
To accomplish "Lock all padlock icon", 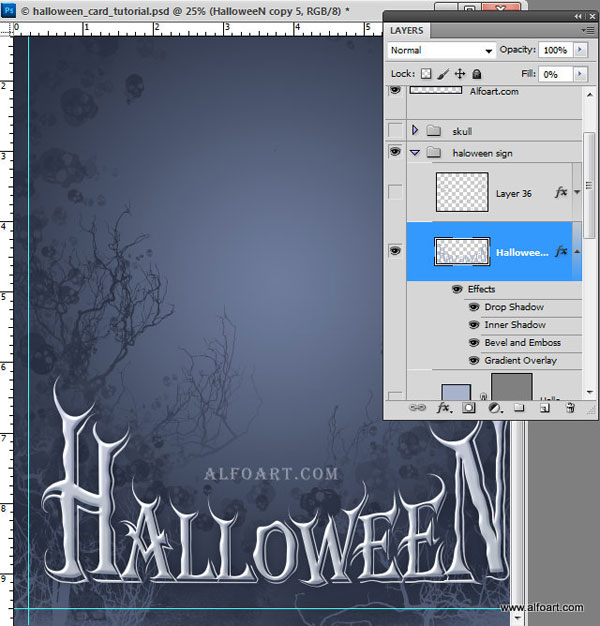I will tap(477, 74).
